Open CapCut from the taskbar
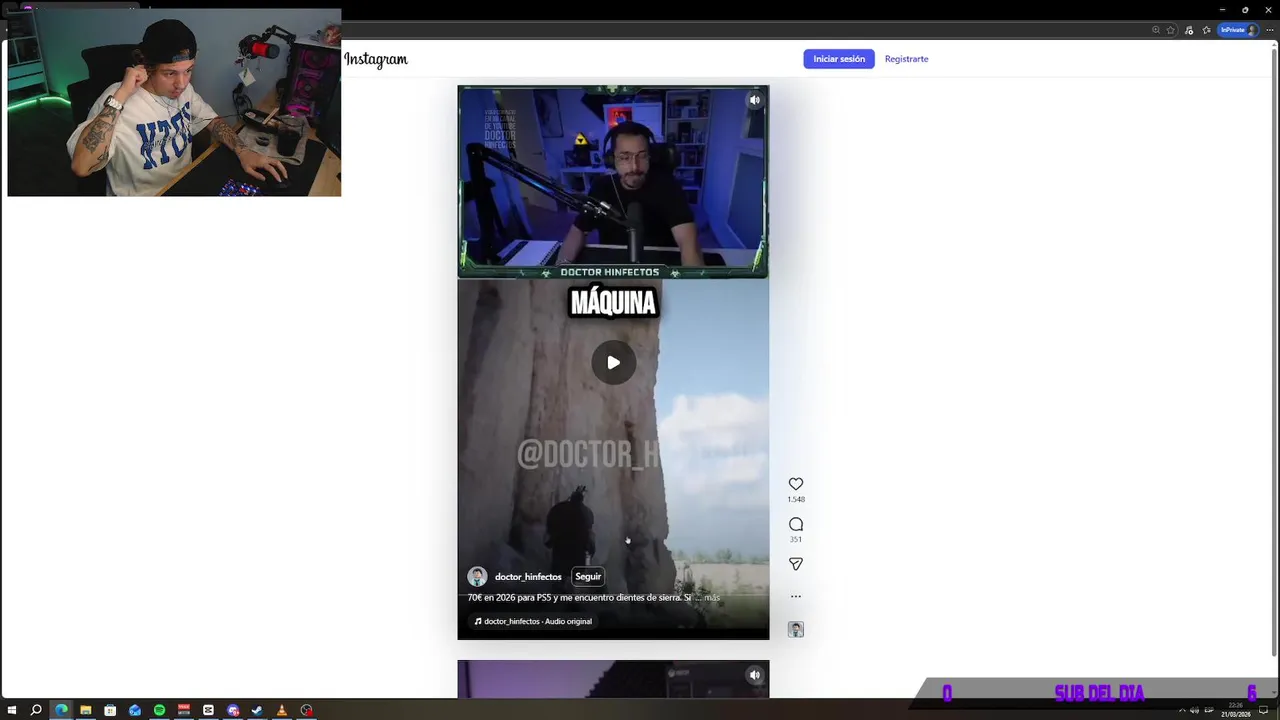The width and height of the screenshot is (1280, 720). (x=208, y=710)
